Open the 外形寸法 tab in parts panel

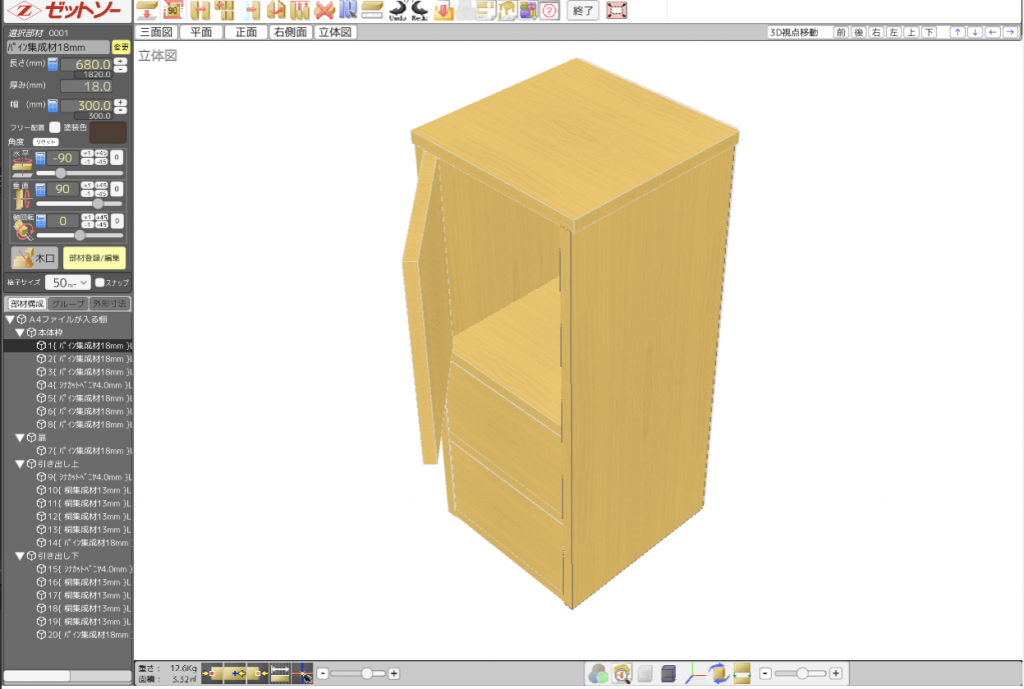pyautogui.click(x=110, y=304)
